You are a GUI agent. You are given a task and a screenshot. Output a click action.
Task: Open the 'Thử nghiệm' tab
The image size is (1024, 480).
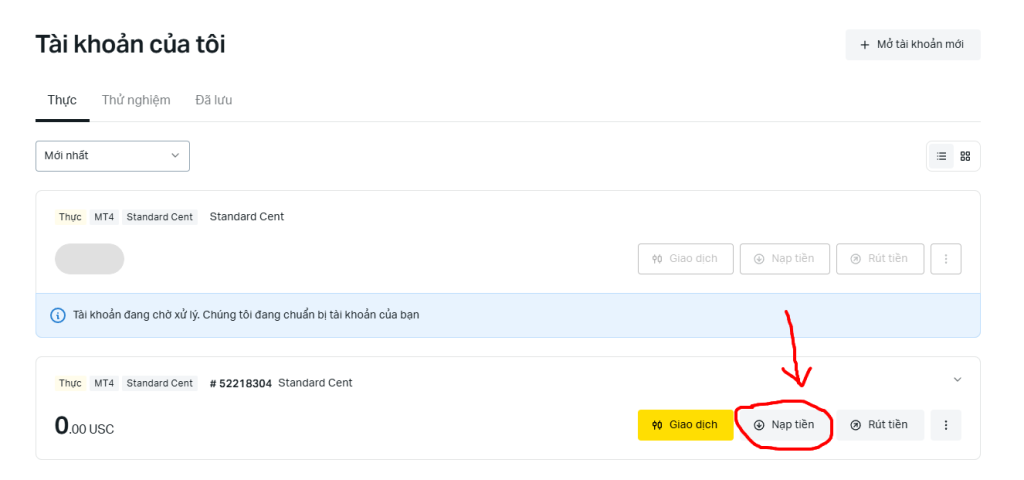point(136,100)
